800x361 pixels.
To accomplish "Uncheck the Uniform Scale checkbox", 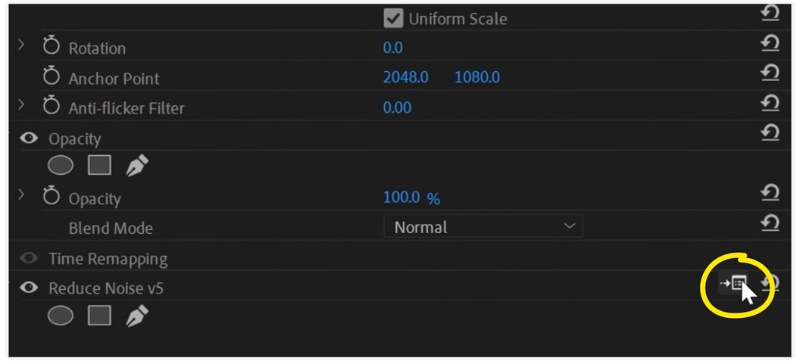I will [x=393, y=18].
